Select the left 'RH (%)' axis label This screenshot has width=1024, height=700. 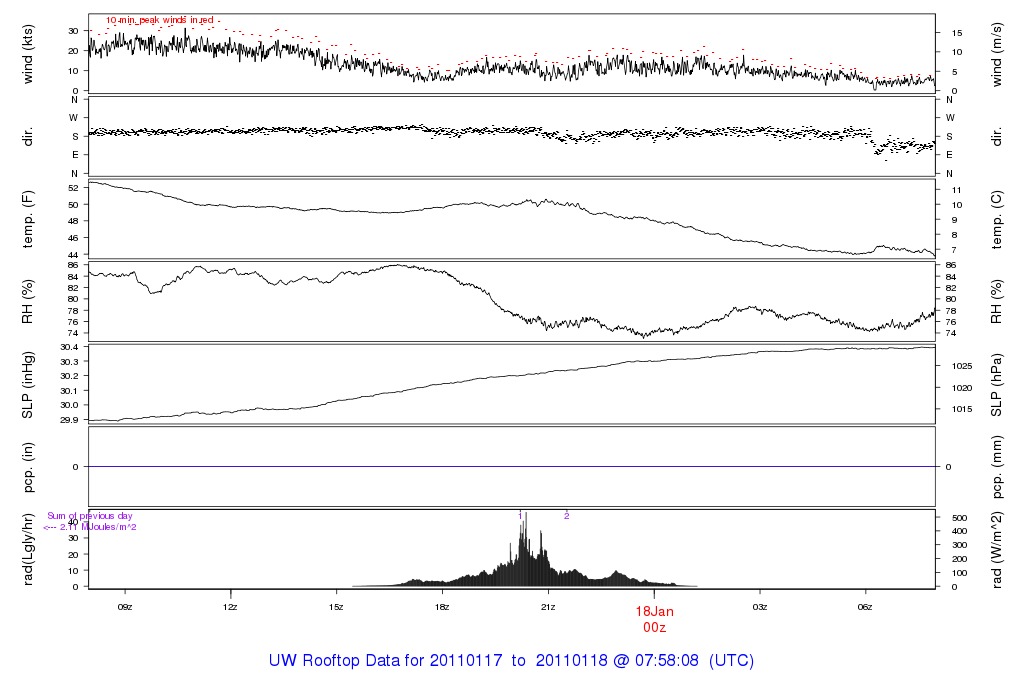coord(27,302)
